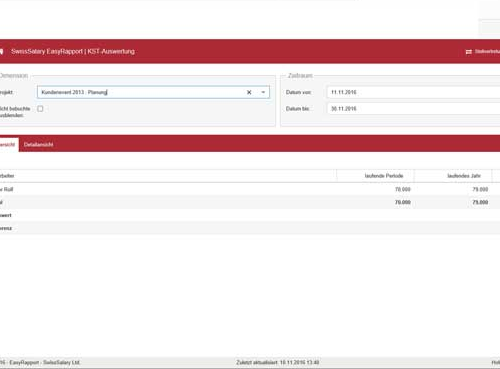The height and width of the screenshot is (369, 500).
Task: Click the Datum von field 11.11.2016
Action: [x=414, y=92]
